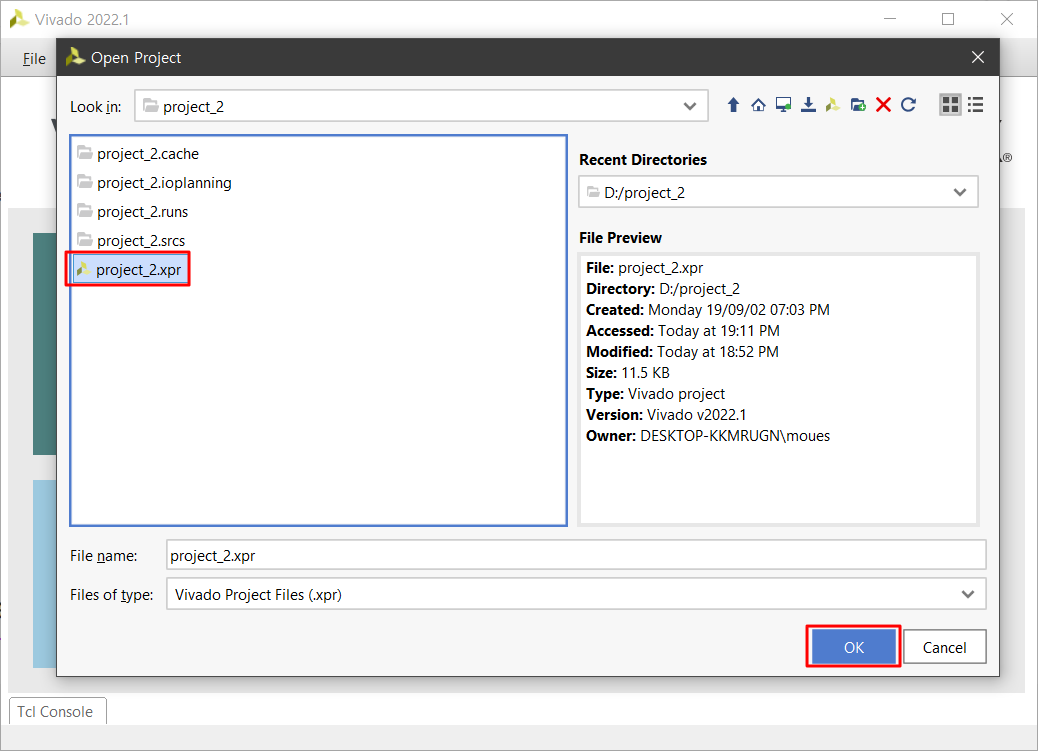Image resolution: width=1038 pixels, height=751 pixels.
Task: Click the Accessed time line
Action: coord(683,330)
